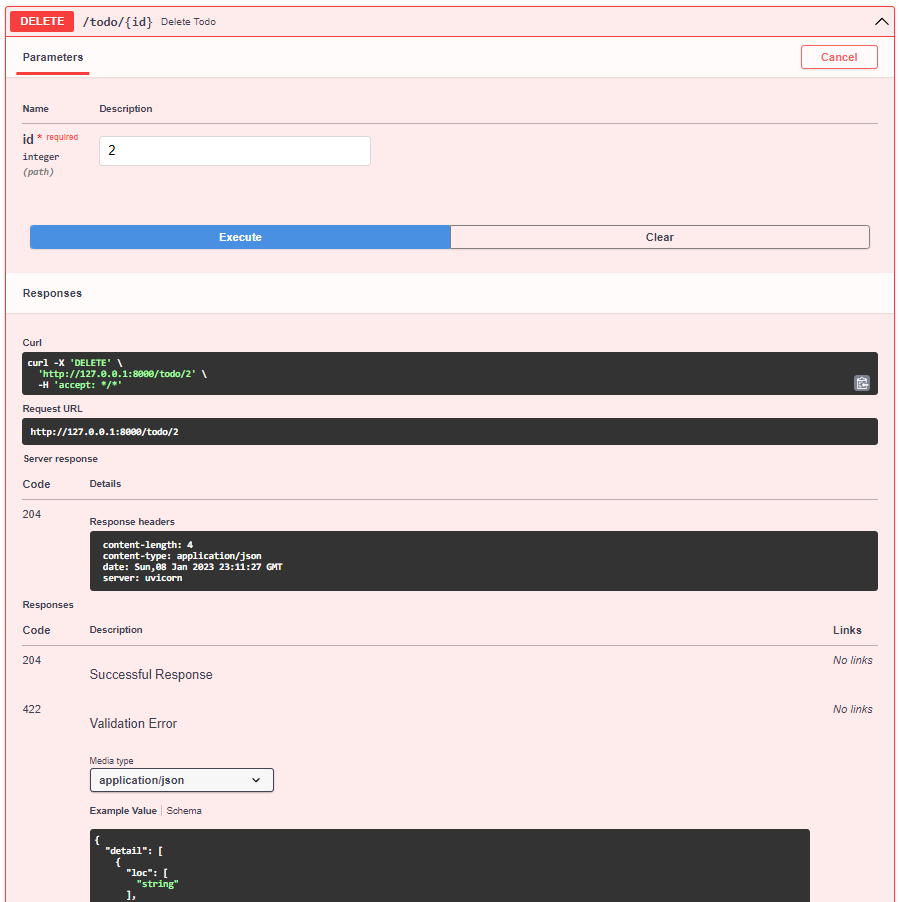This screenshot has width=900, height=902.
Task: Click the Response headers label
Action: [132, 521]
